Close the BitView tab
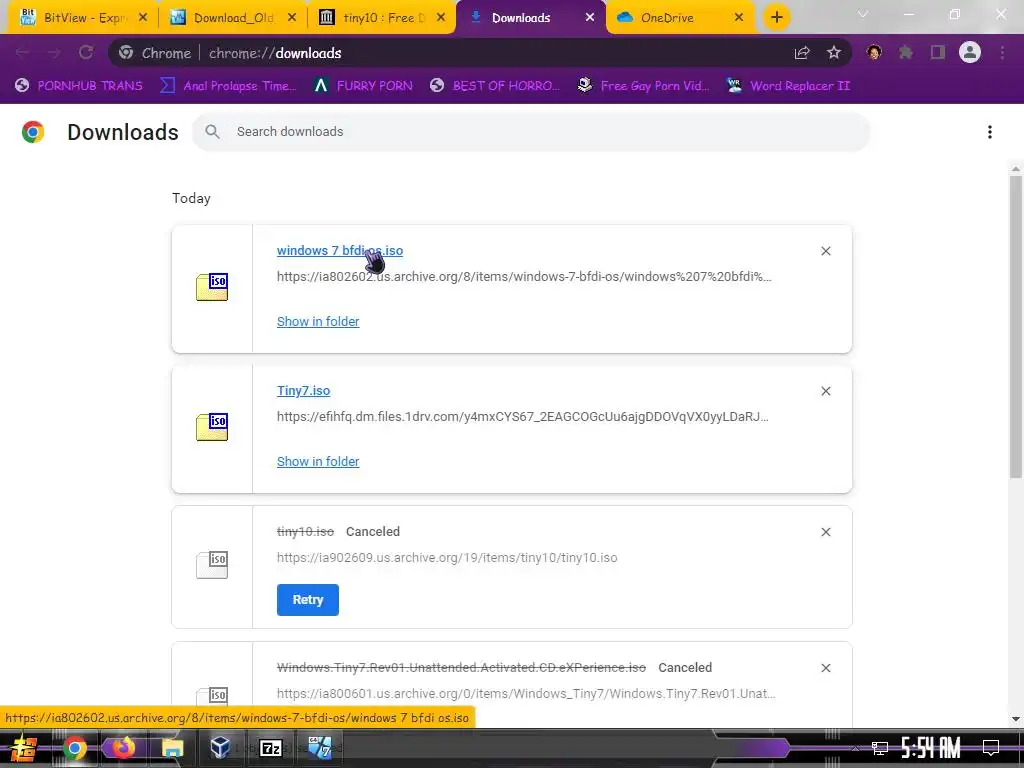This screenshot has height=768, width=1024. [x=143, y=18]
